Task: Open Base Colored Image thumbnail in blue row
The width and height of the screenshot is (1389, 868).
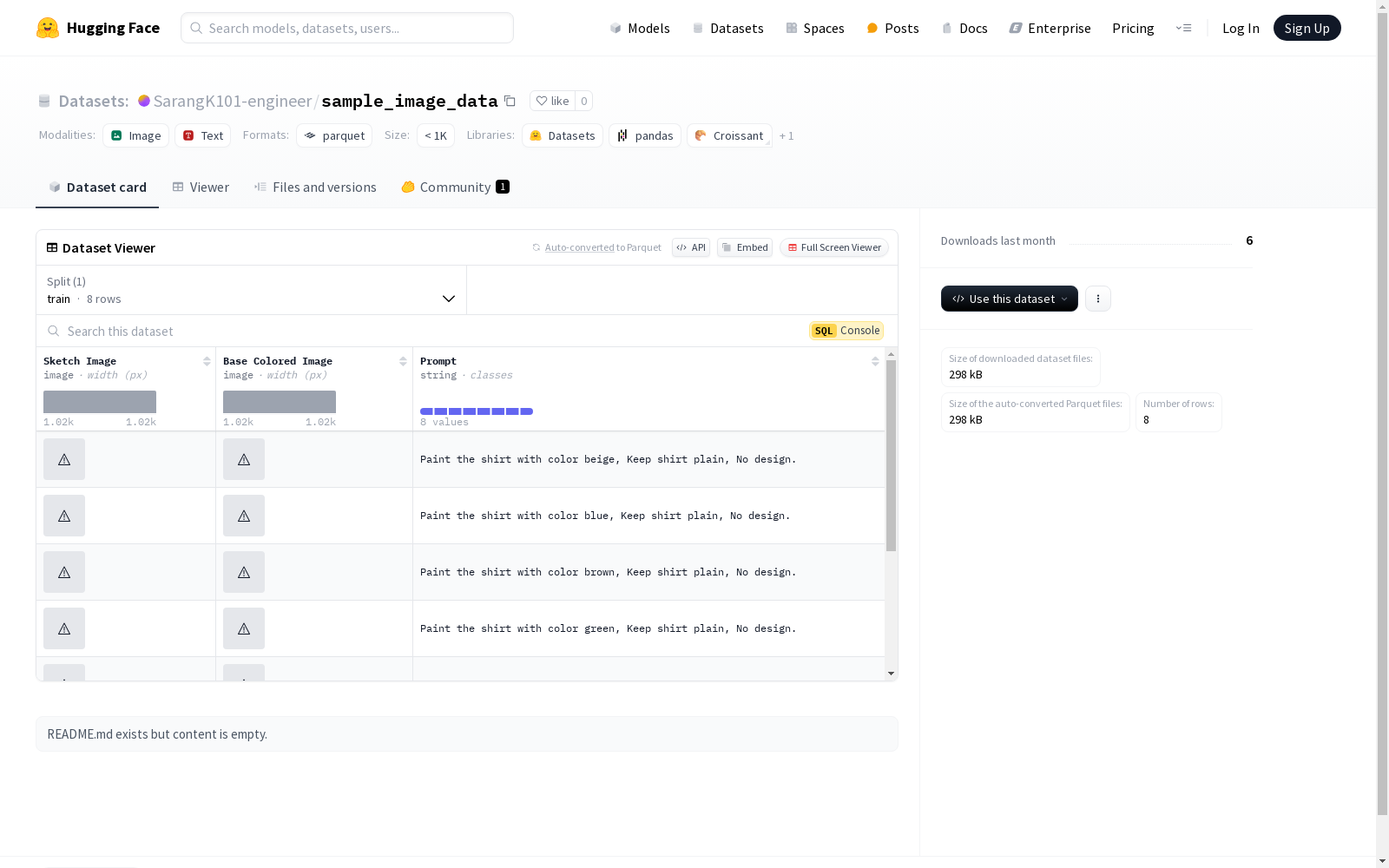Action: [244, 516]
